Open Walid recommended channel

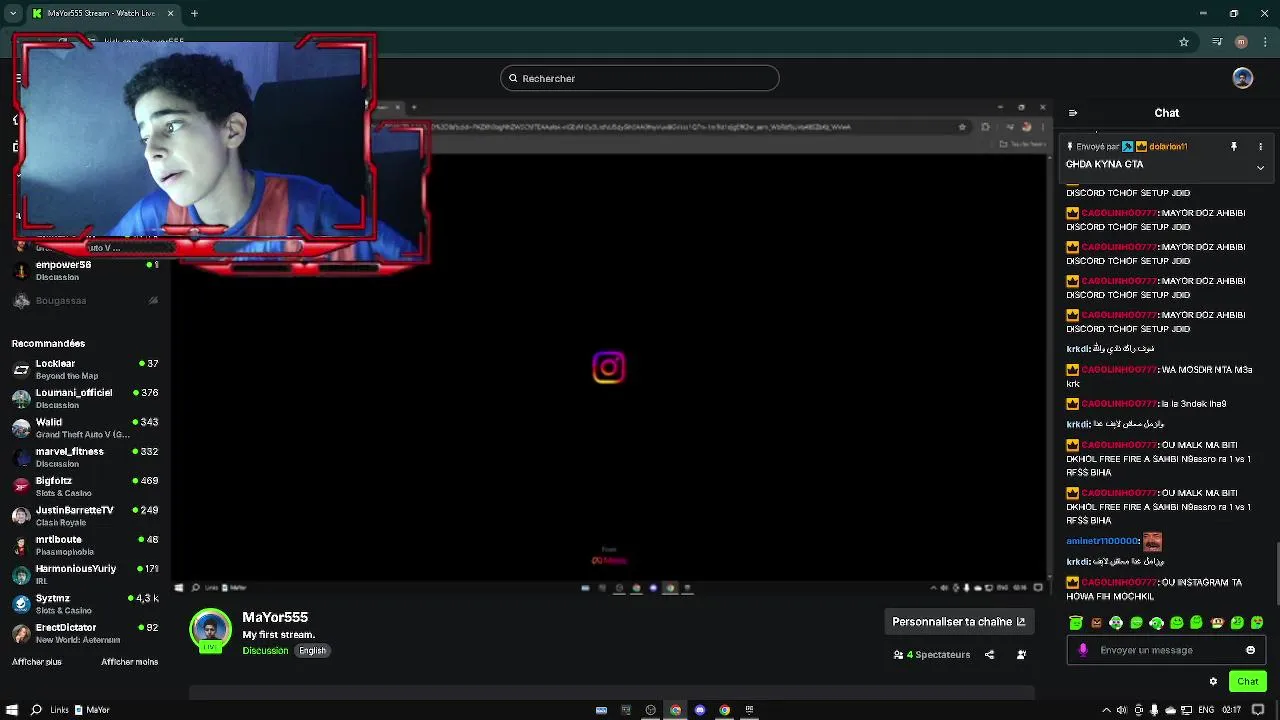85,427
